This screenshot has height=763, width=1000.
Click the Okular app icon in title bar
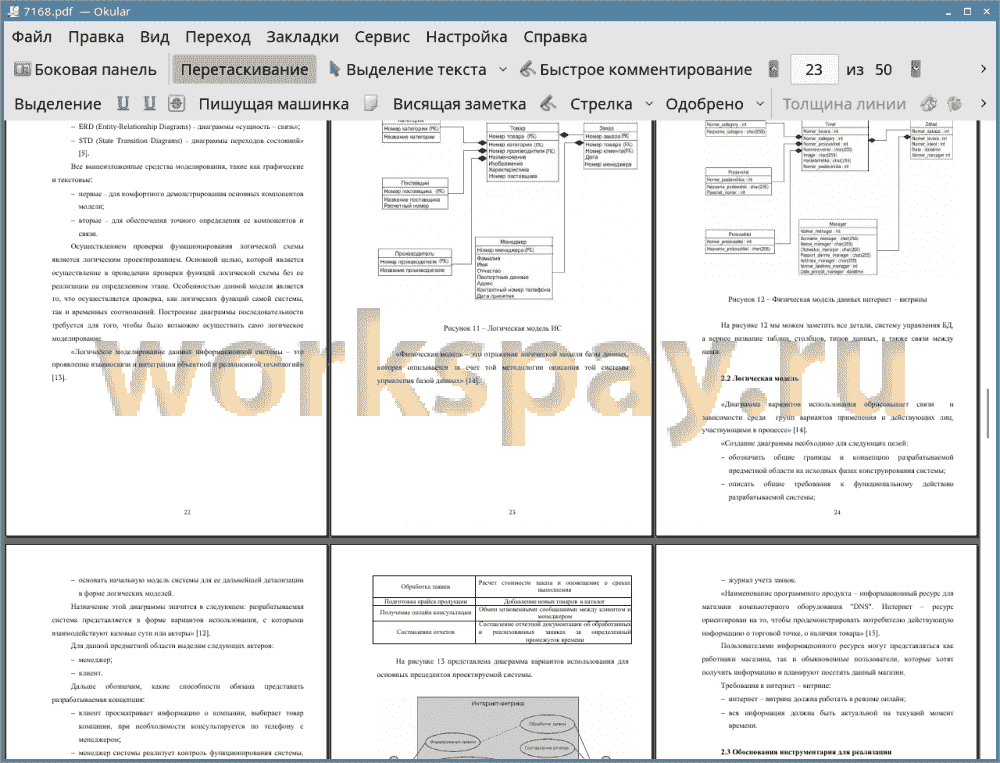coord(13,11)
